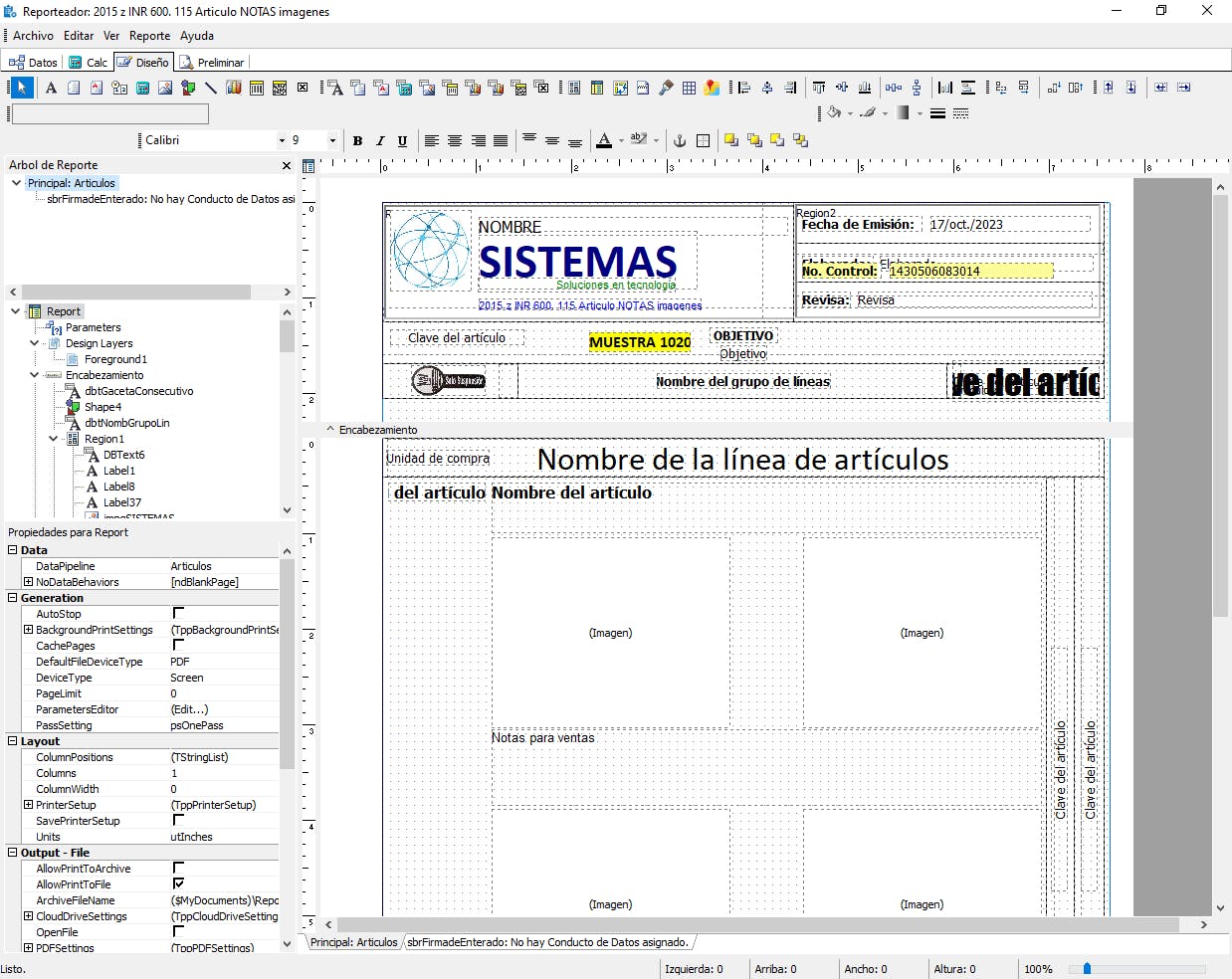The image size is (1232, 979).
Task: Select the DBImage data-aware tool
Action: coord(427,88)
